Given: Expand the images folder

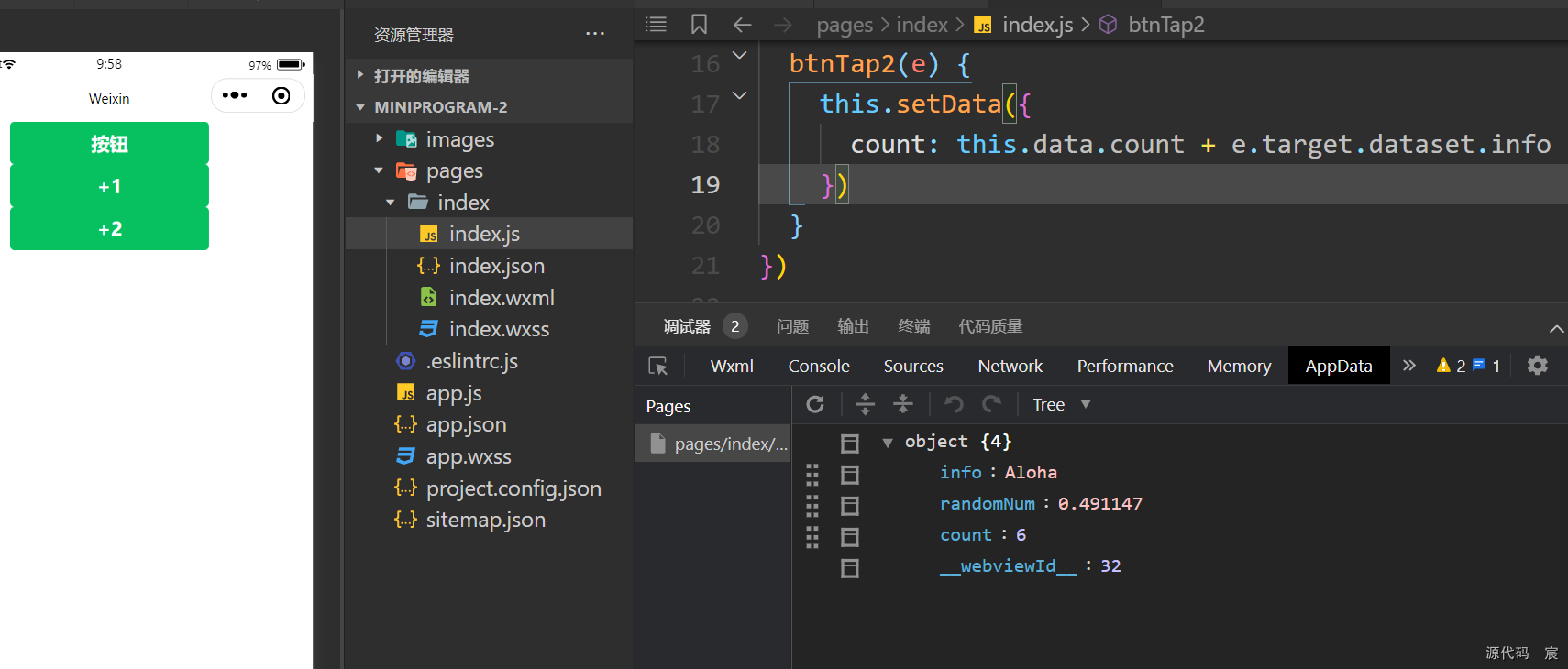Looking at the screenshot, I should click(x=380, y=138).
